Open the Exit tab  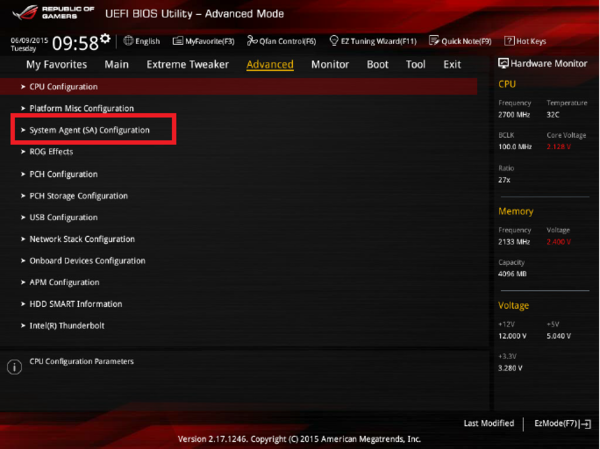pos(452,64)
